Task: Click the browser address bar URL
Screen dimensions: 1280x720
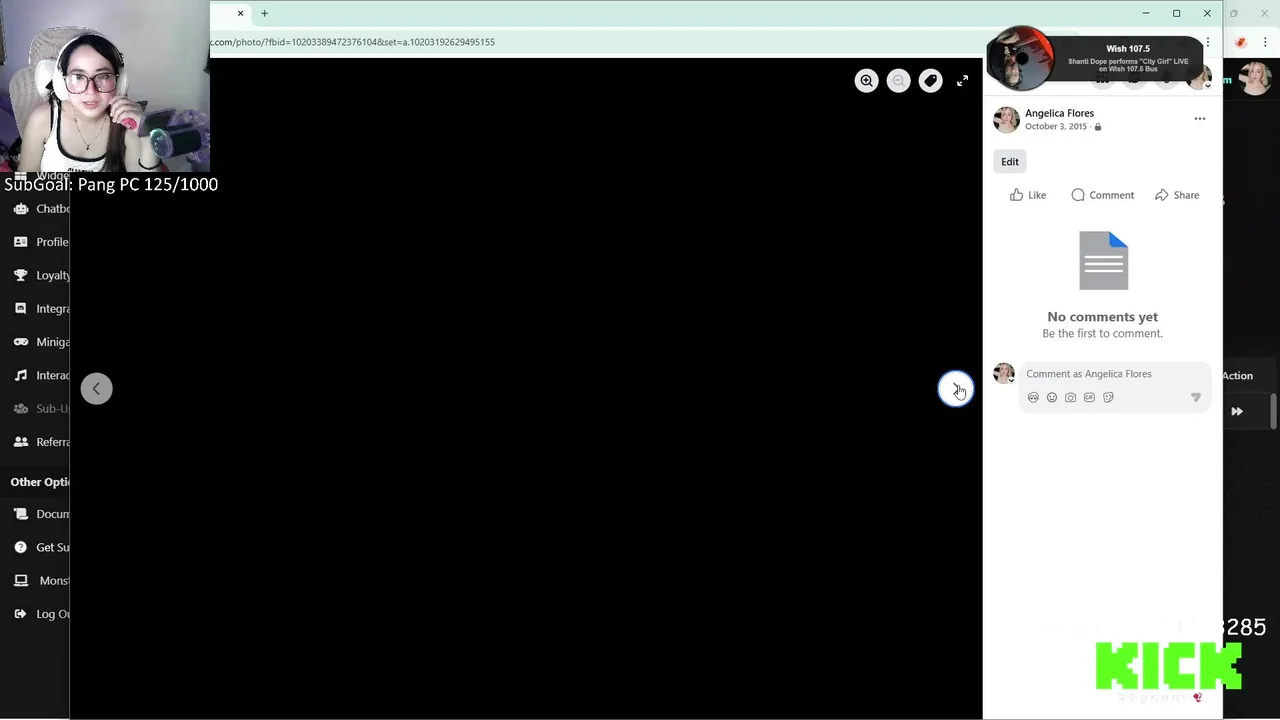Action: pyautogui.click(x=352, y=42)
